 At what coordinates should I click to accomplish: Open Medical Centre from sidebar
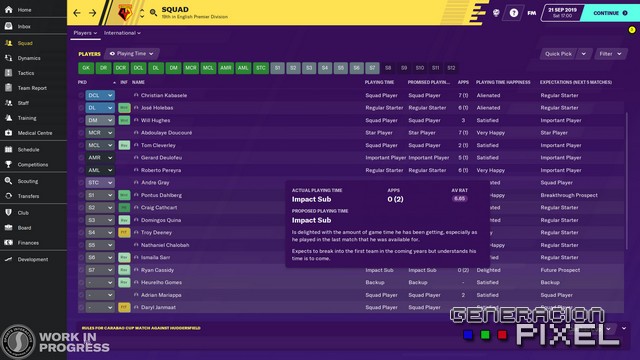click(x=9, y=133)
